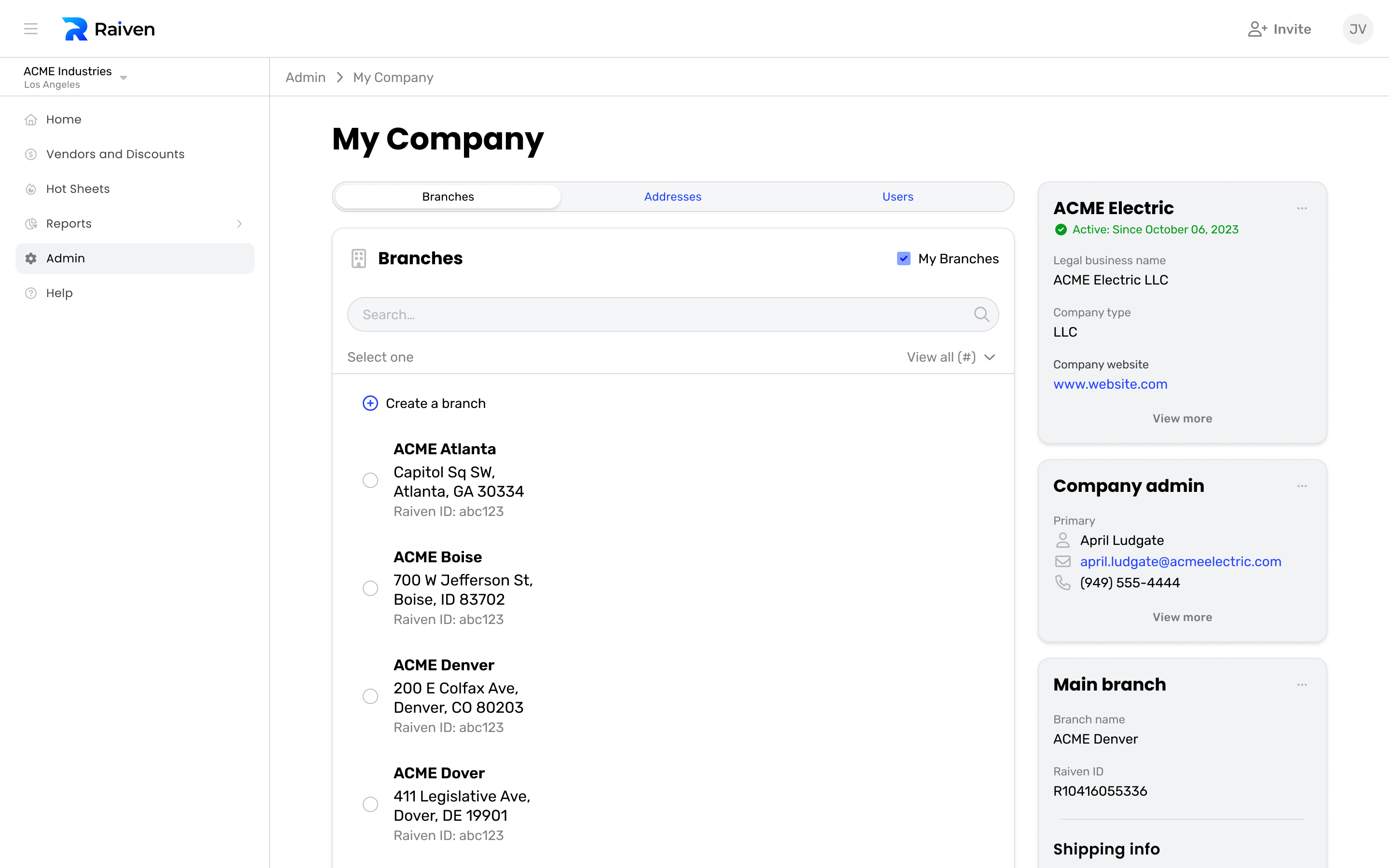Click the ACME Atlanta branch name
The image size is (1389, 868).
tap(444, 449)
